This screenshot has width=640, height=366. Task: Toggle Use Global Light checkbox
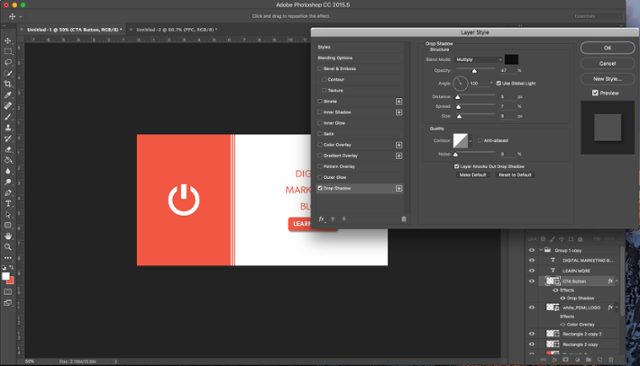pos(498,83)
